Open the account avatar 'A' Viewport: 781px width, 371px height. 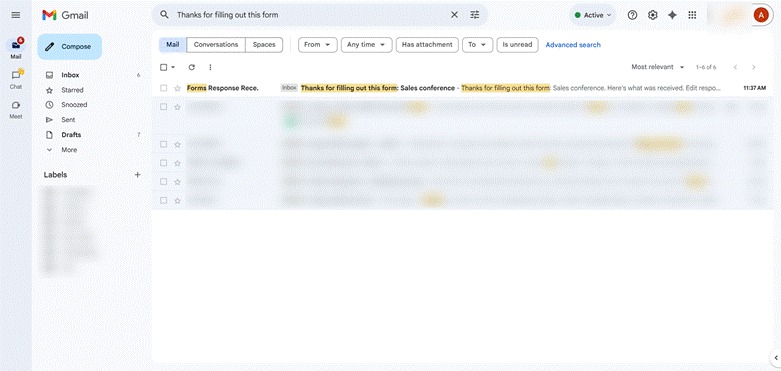(761, 15)
